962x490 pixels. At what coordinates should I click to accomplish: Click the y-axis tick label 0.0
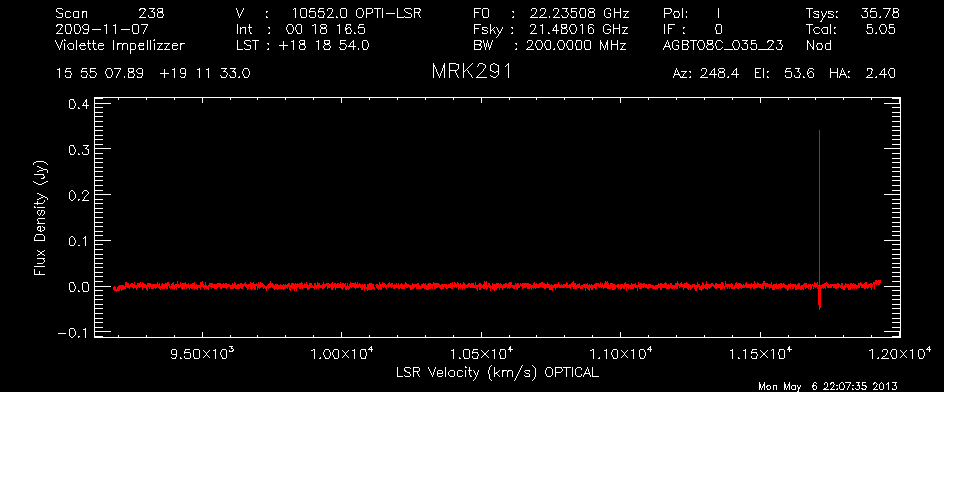click(79, 287)
